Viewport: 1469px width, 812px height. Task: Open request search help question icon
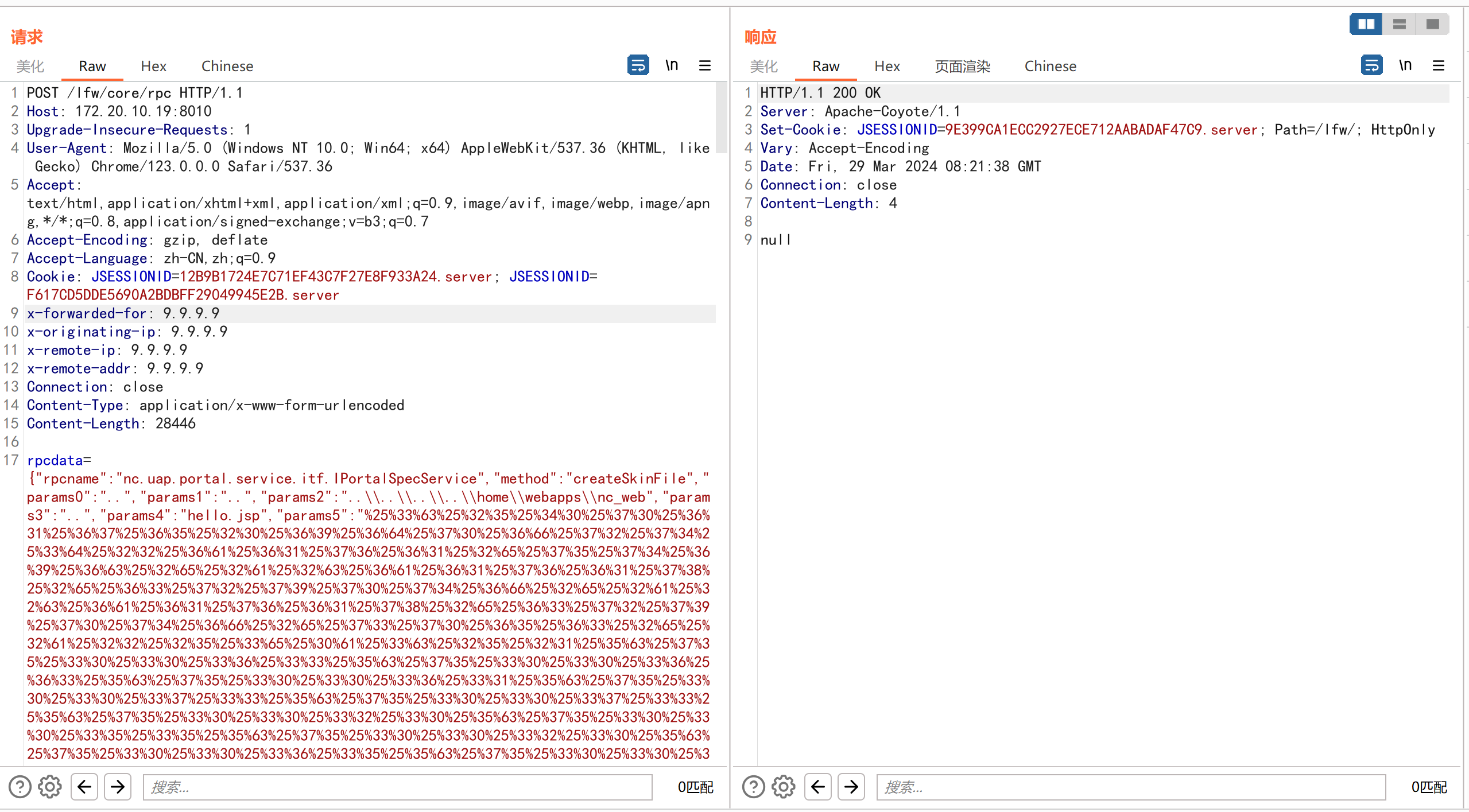[x=20, y=787]
